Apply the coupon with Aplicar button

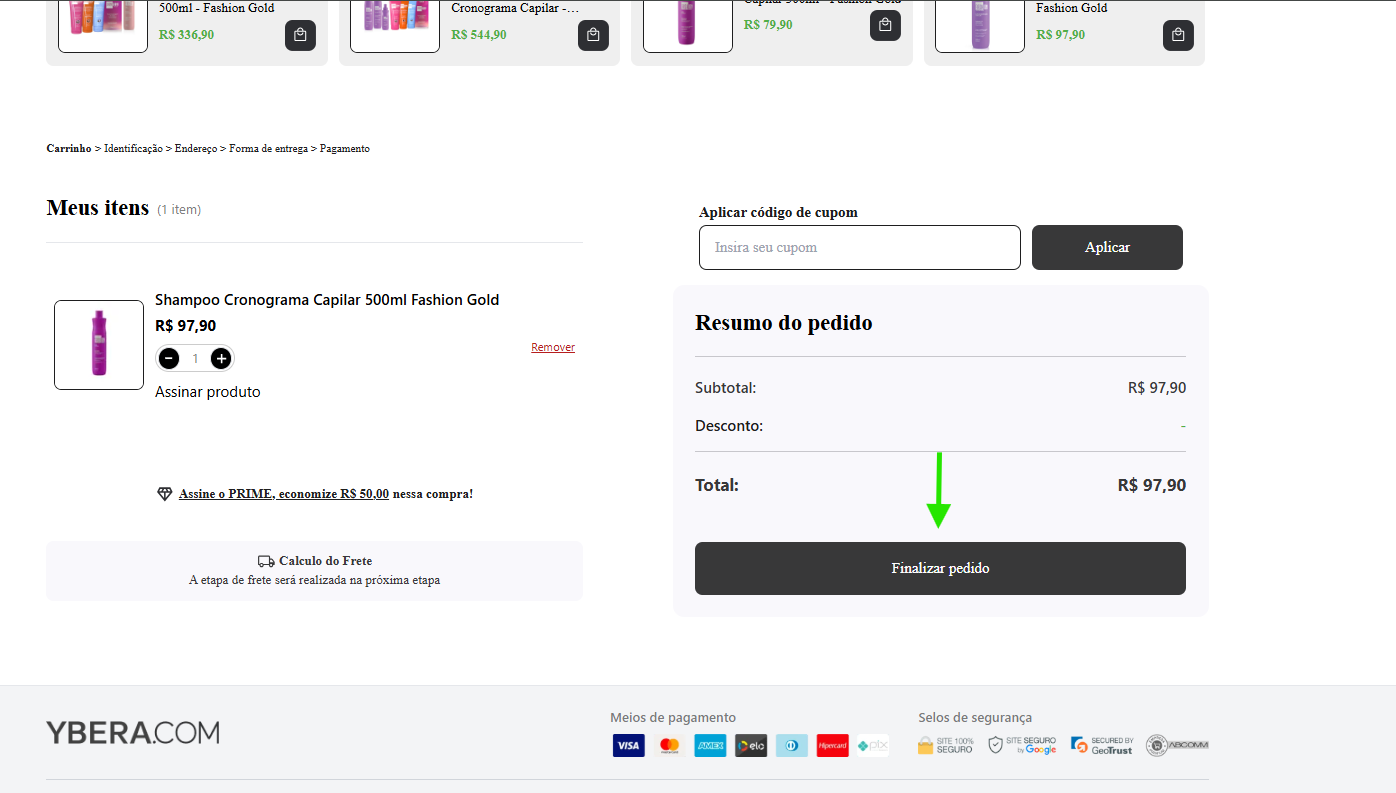pos(1107,247)
